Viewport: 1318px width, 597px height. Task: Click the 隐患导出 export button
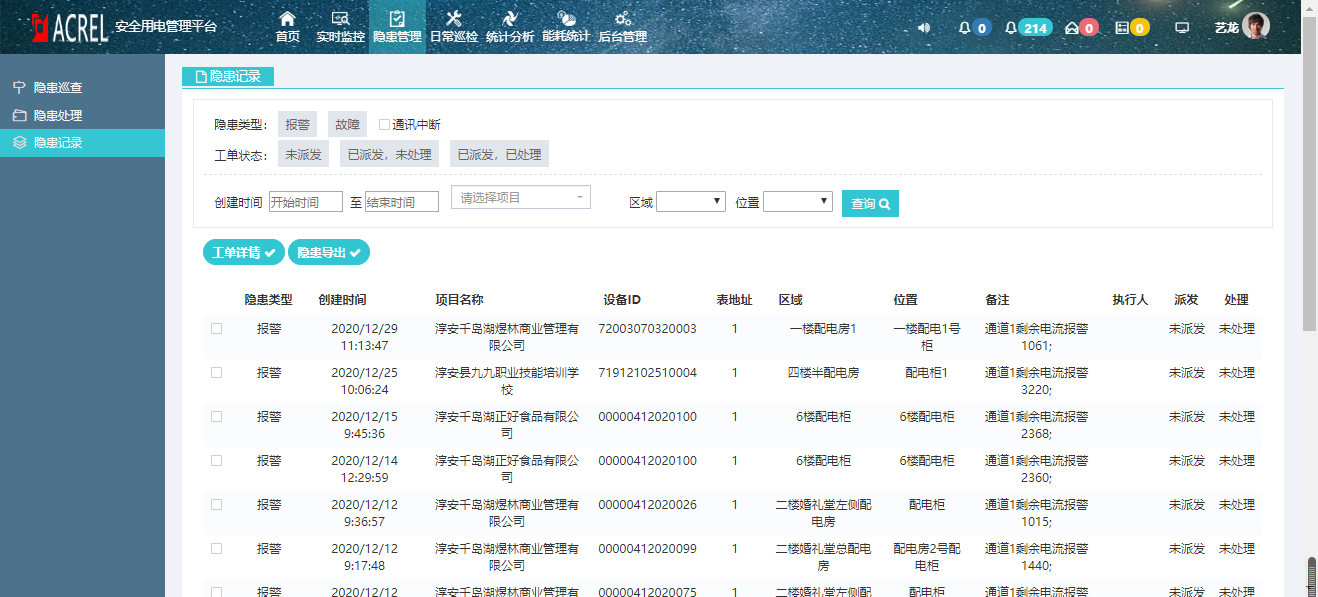pyautogui.click(x=329, y=253)
